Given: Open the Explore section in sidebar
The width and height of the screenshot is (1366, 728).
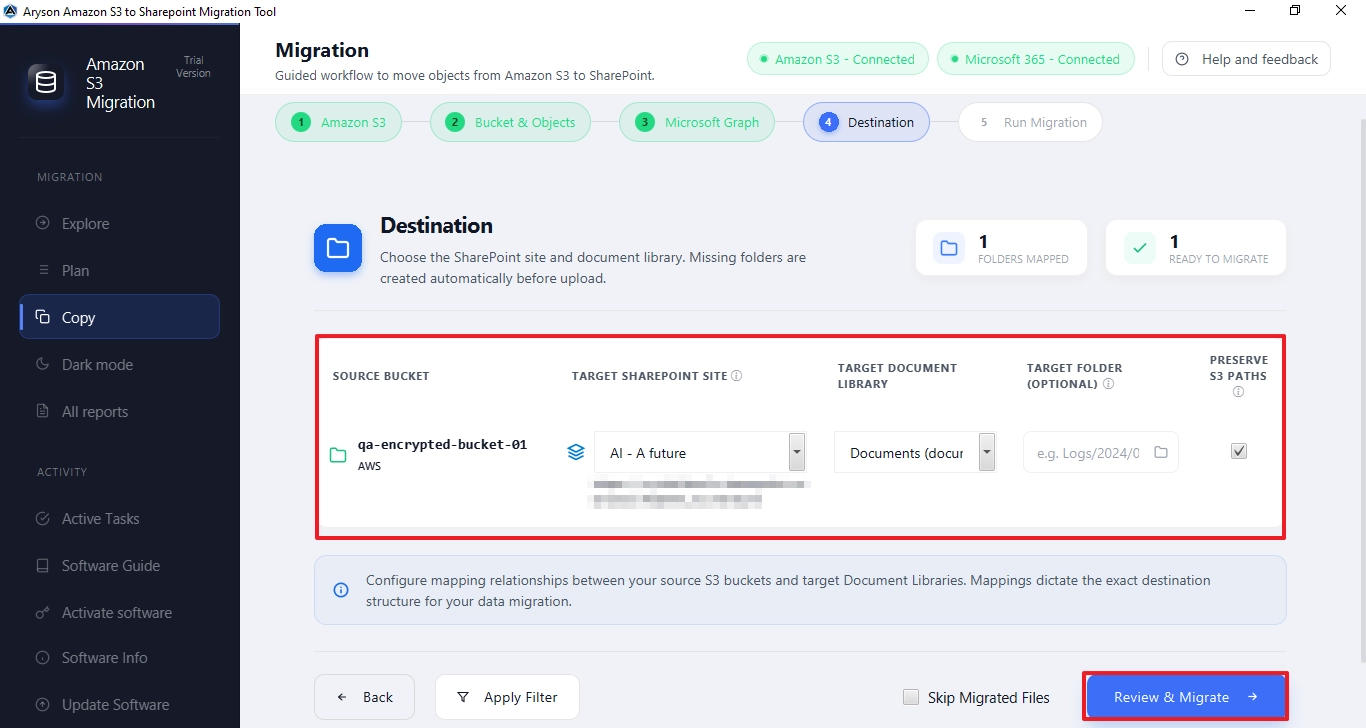Looking at the screenshot, I should tap(119, 223).
